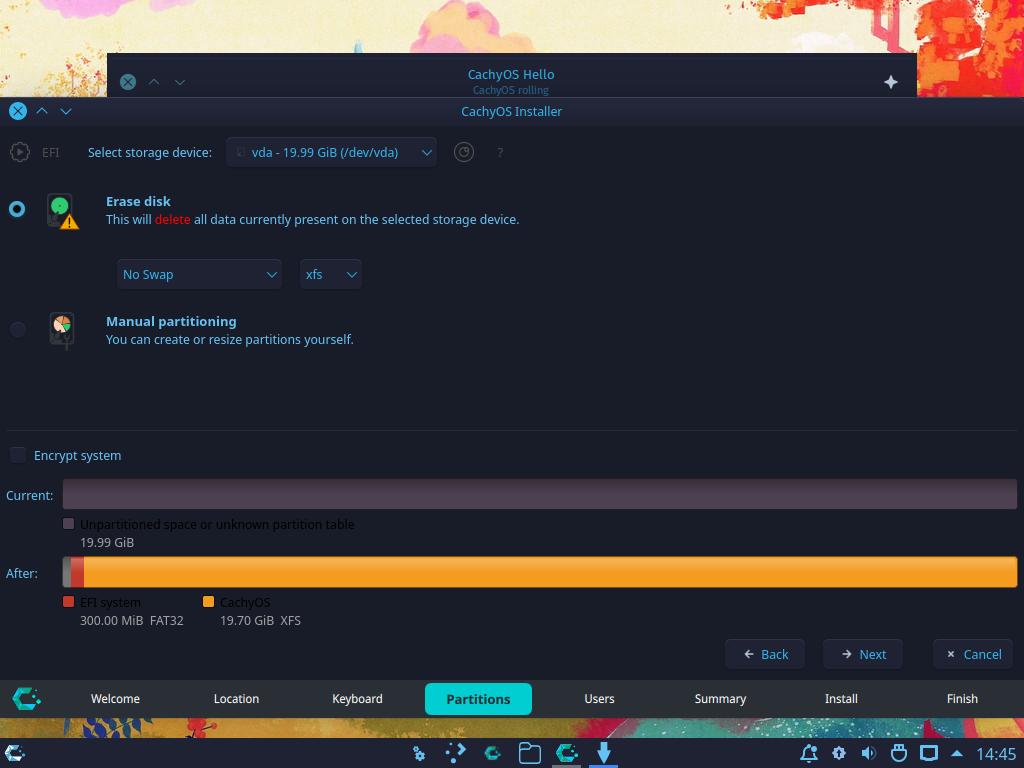Click the 'CachyOS Hello' window title
1024x768 pixels.
(x=511, y=74)
